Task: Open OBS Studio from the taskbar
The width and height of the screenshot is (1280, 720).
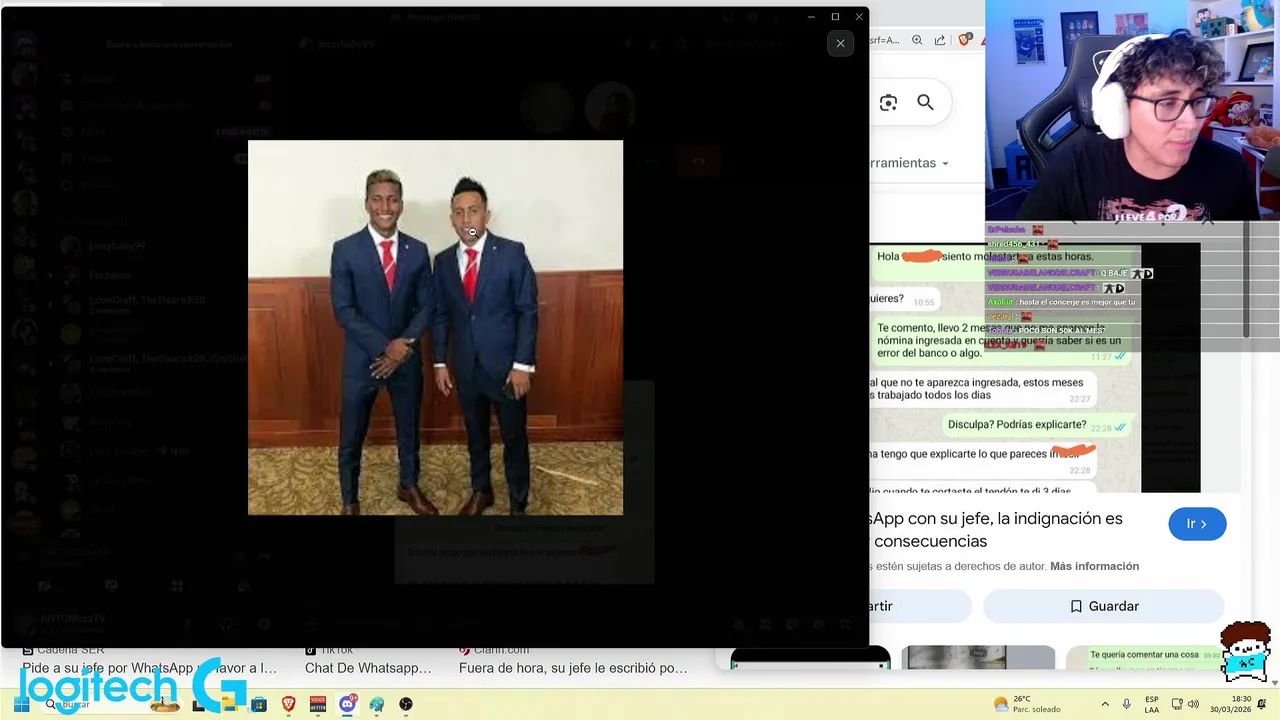Action: pyautogui.click(x=406, y=704)
